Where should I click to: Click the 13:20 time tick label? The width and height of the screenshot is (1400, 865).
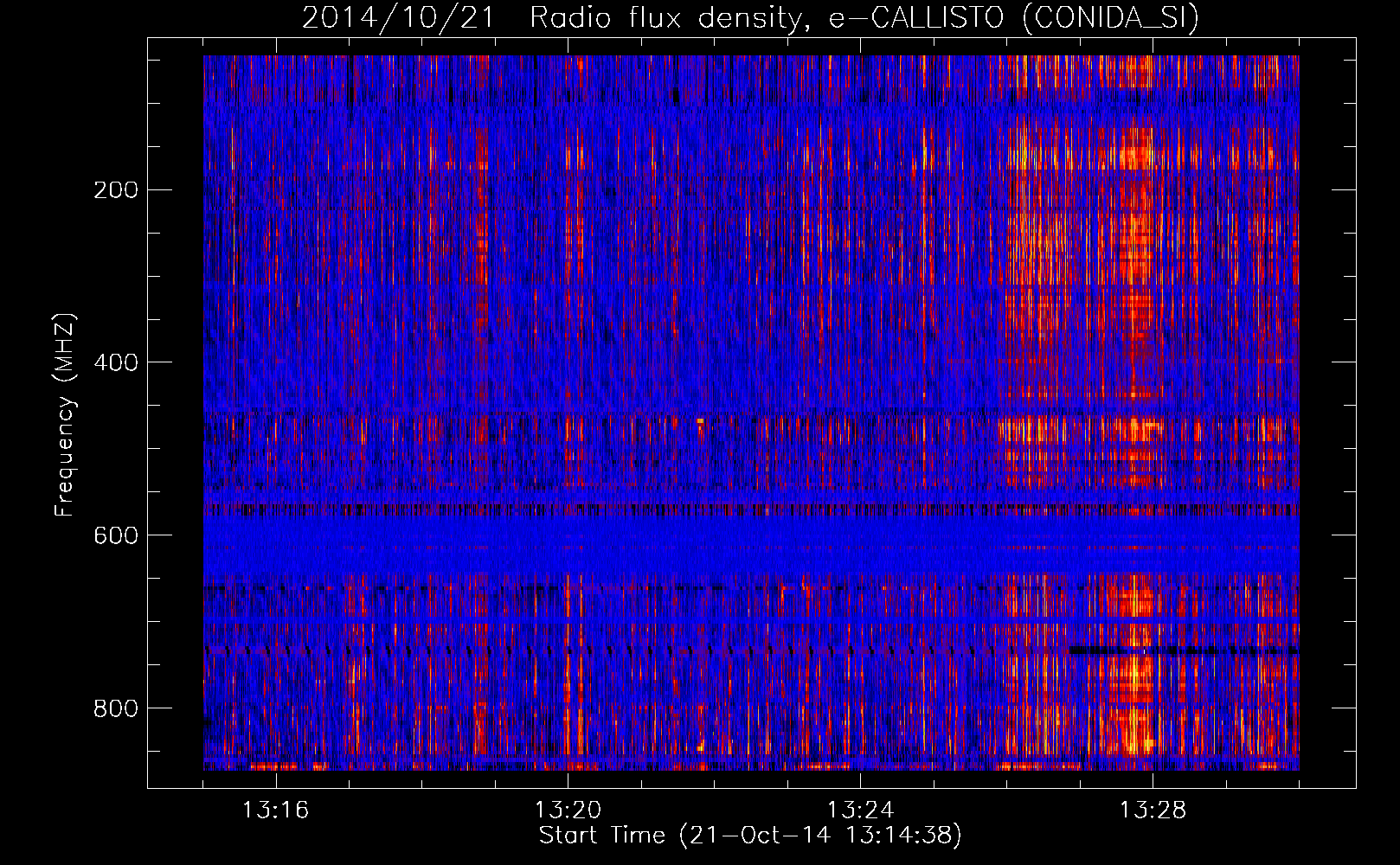tap(568, 811)
